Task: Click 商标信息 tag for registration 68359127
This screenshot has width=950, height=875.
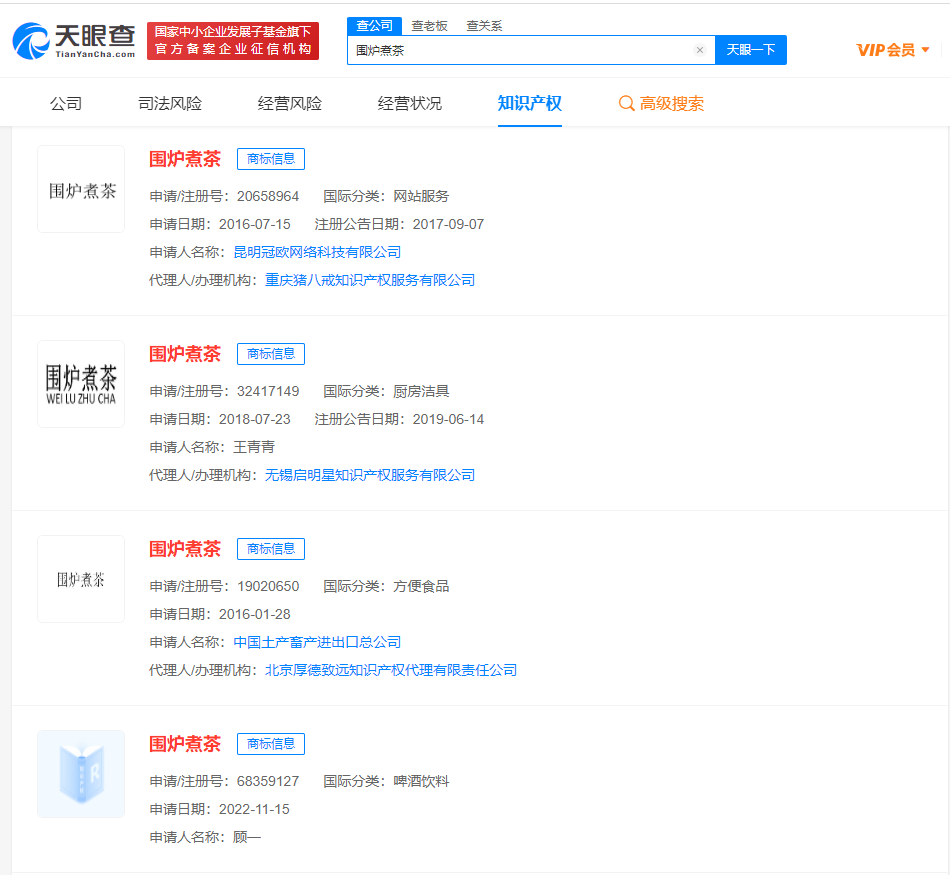Action: click(x=271, y=745)
